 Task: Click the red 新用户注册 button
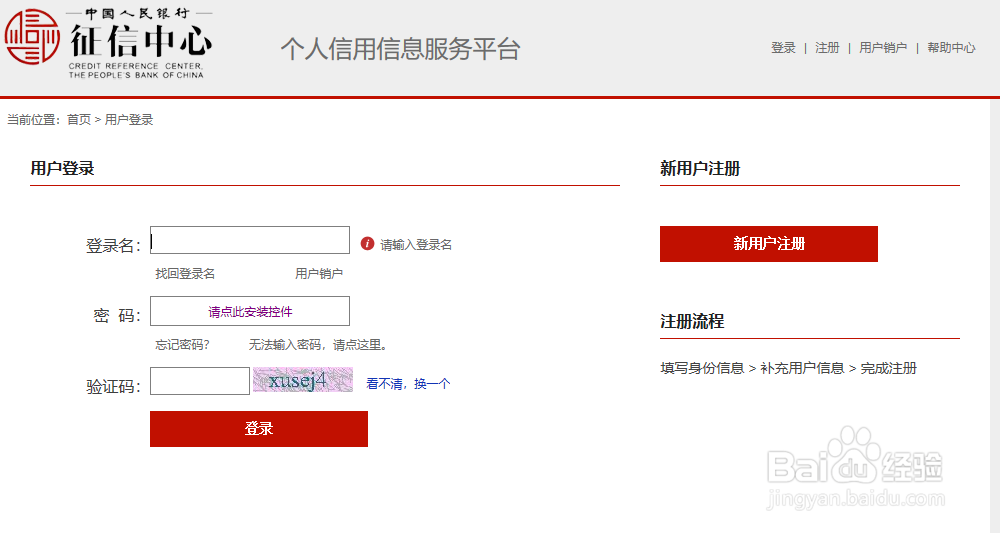(769, 244)
